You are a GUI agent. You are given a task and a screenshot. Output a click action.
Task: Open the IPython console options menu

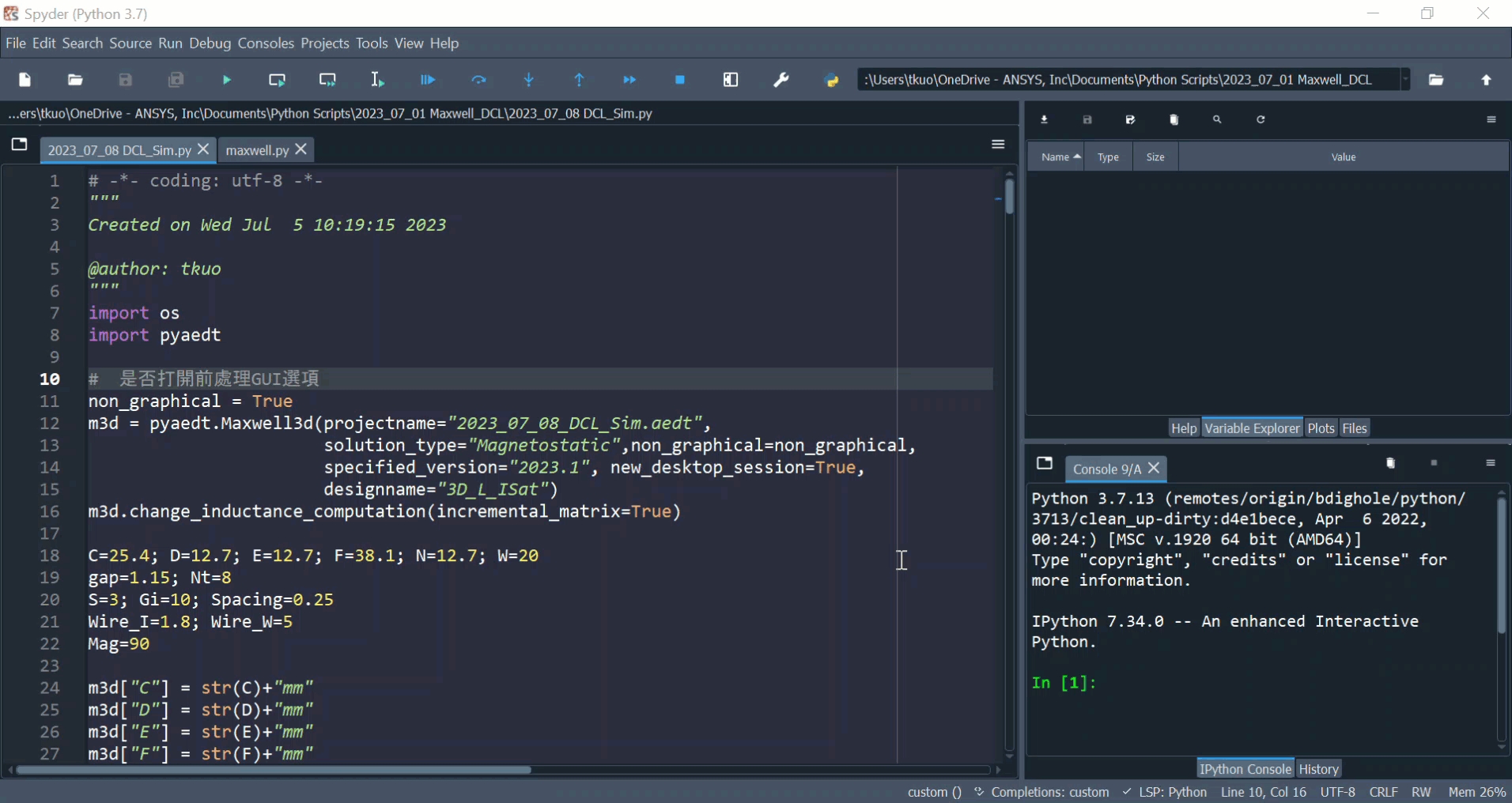tap(1491, 464)
